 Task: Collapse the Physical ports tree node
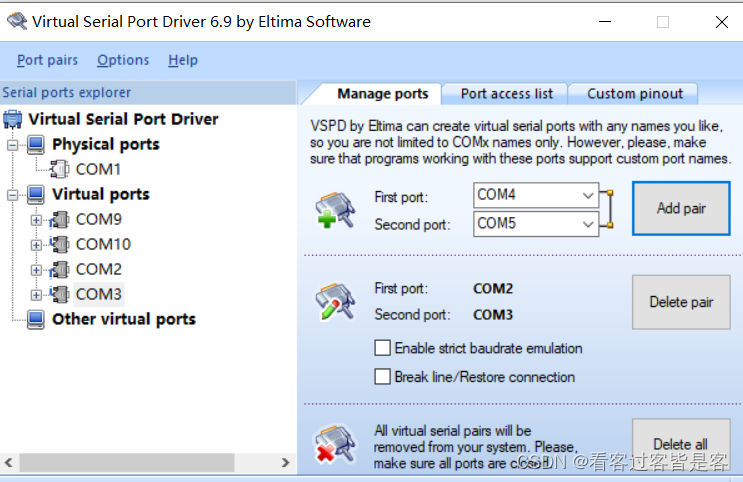[13, 145]
